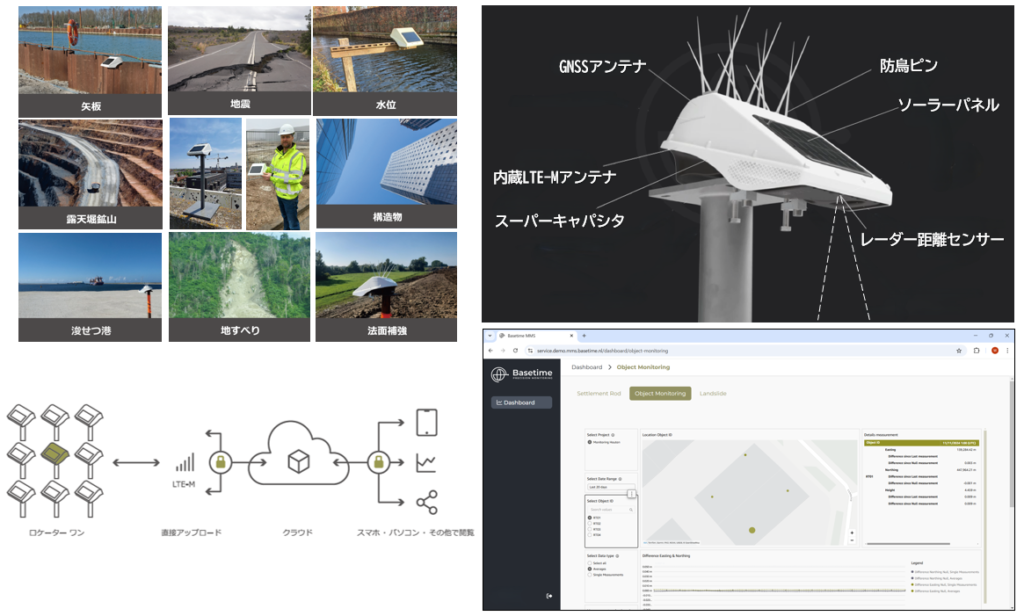Open the Select Date Range dropdown

point(610,487)
